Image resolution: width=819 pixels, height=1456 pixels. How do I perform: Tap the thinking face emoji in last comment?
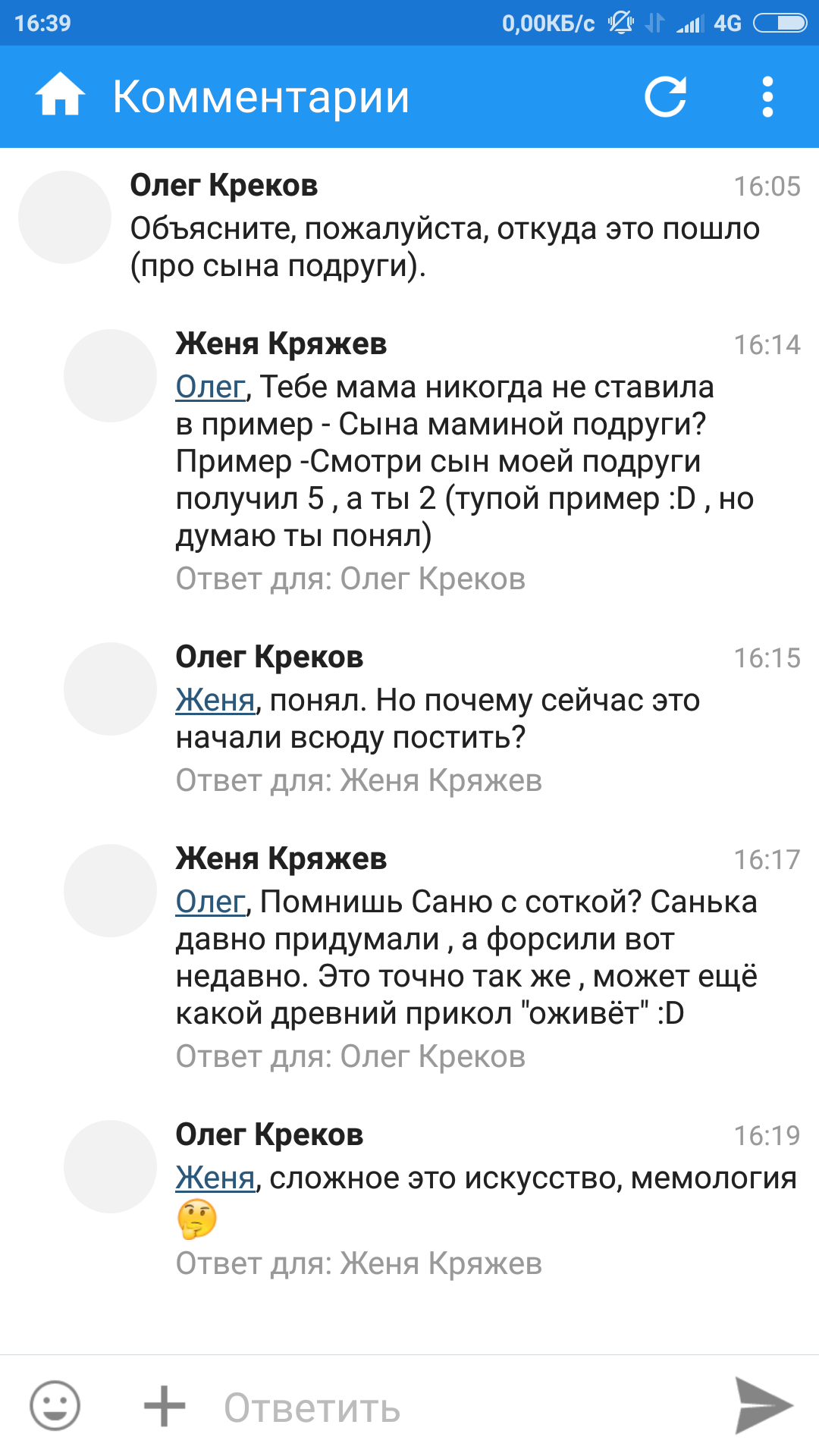[x=197, y=1219]
